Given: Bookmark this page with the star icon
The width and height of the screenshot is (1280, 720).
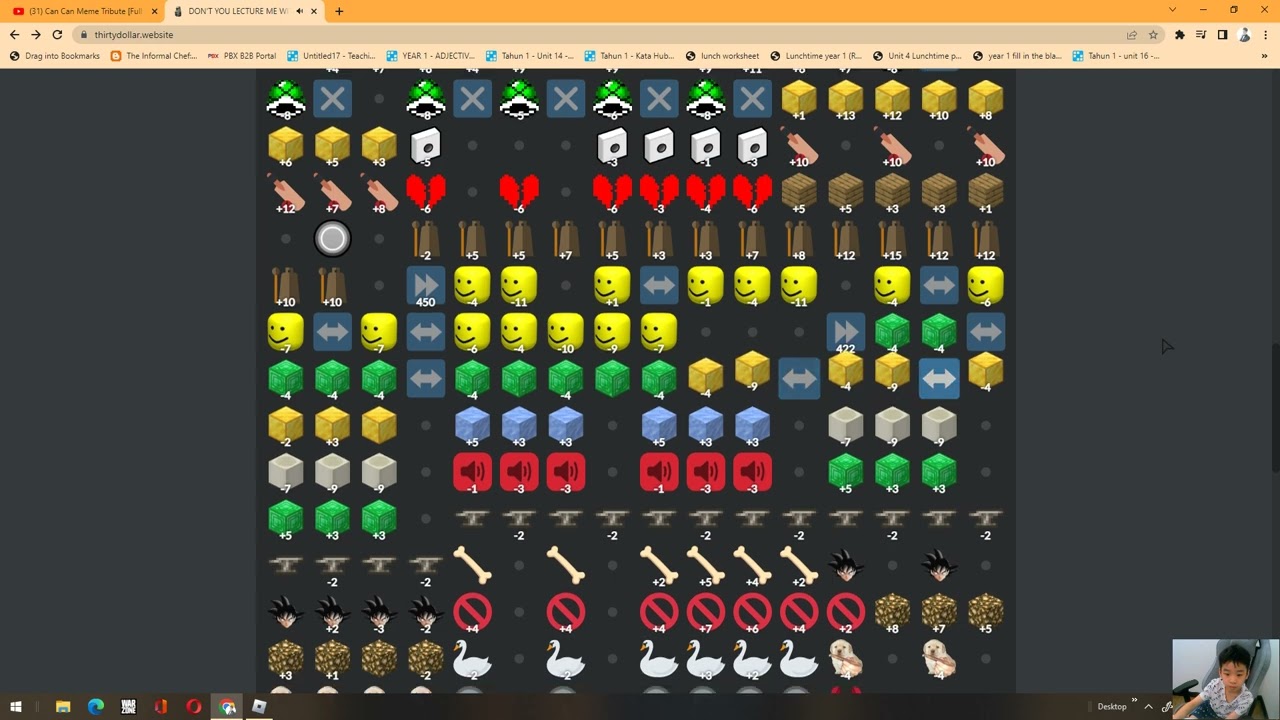Looking at the screenshot, I should pyautogui.click(x=1153, y=34).
